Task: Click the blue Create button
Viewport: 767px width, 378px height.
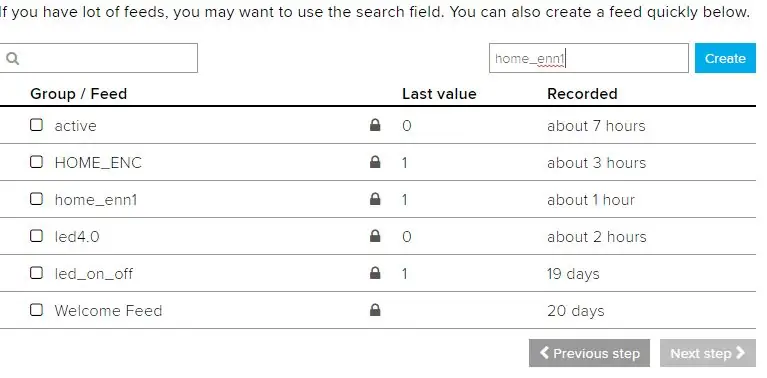Action: (x=725, y=58)
